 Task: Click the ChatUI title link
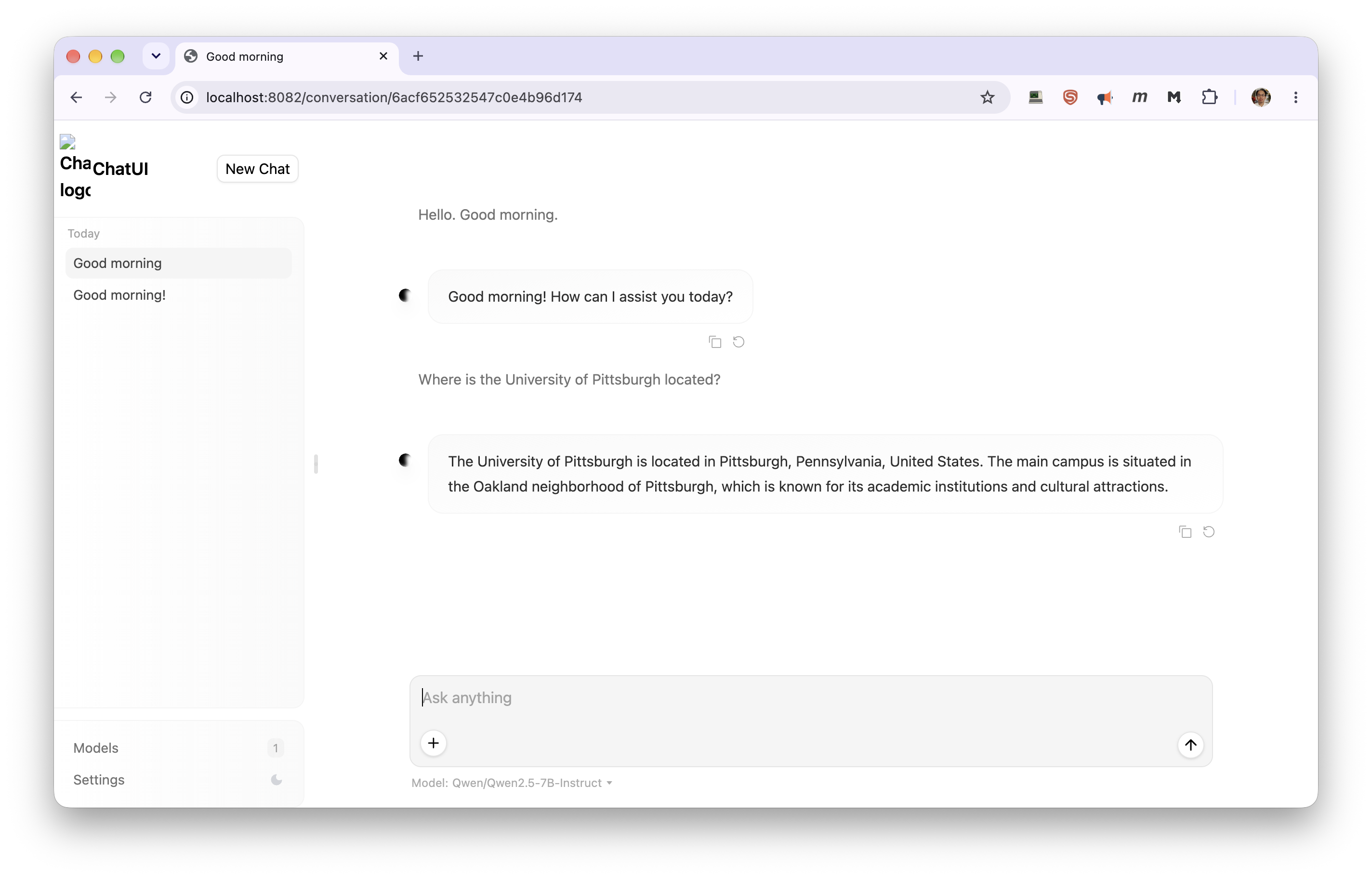[120, 169]
